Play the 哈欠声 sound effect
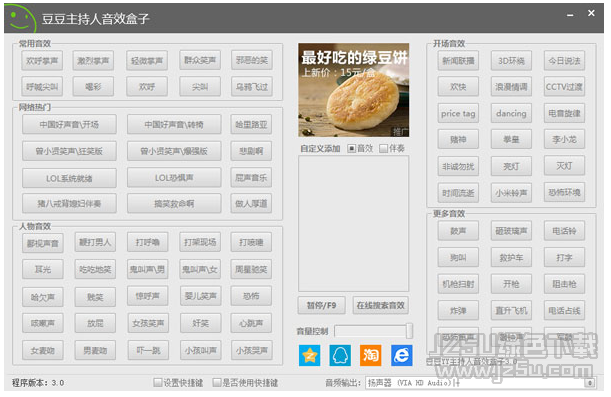Screen dimensions: 611x397 click(42, 297)
